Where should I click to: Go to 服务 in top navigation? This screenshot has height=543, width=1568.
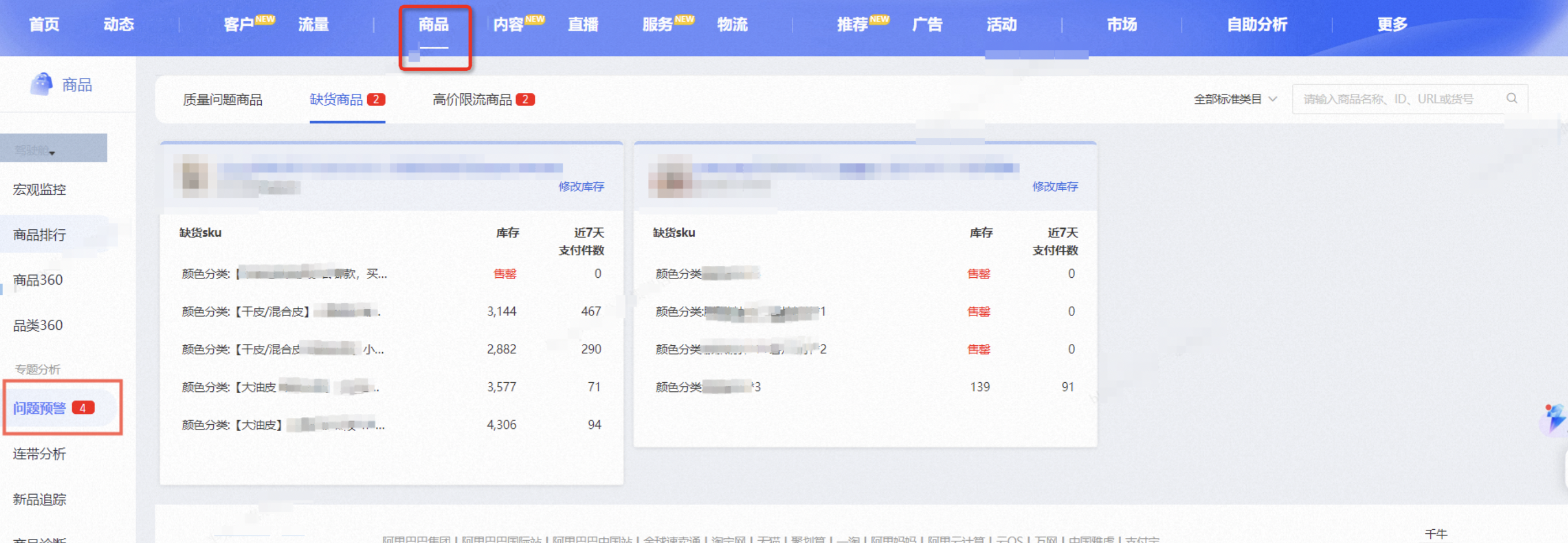(x=658, y=24)
